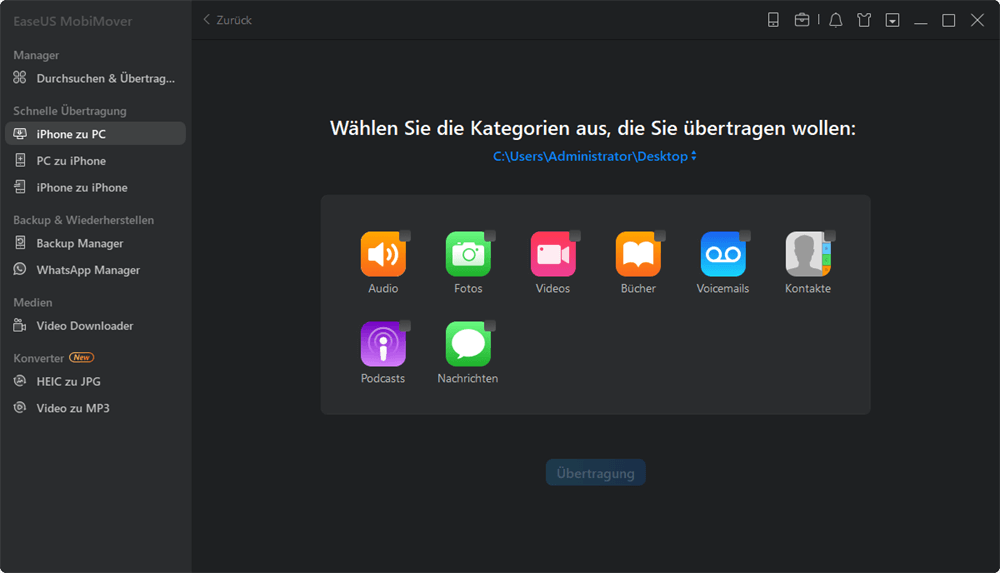Tick the checkbox on the Podcasts tile
The width and height of the screenshot is (1000, 573).
405,326
